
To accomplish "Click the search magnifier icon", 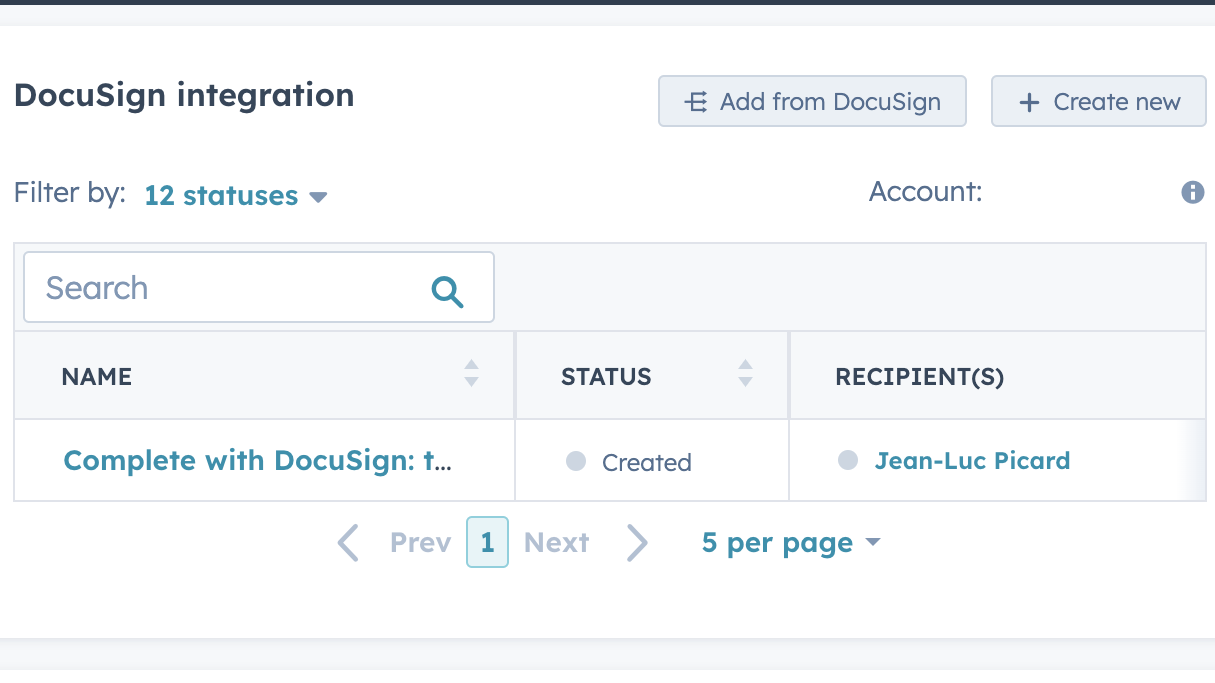I will (447, 291).
